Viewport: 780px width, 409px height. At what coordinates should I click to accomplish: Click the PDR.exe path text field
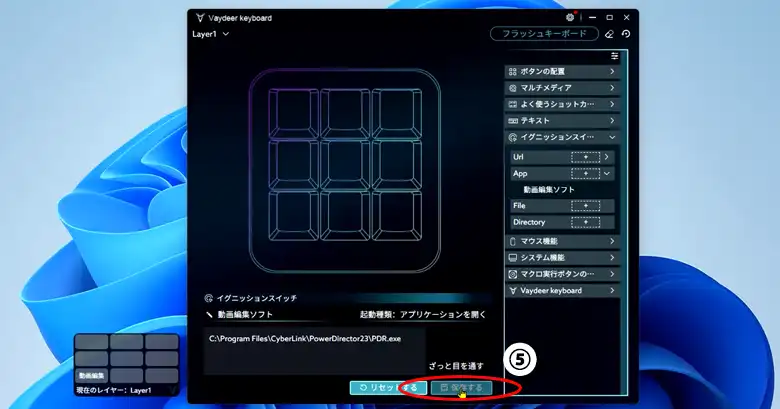pos(314,351)
